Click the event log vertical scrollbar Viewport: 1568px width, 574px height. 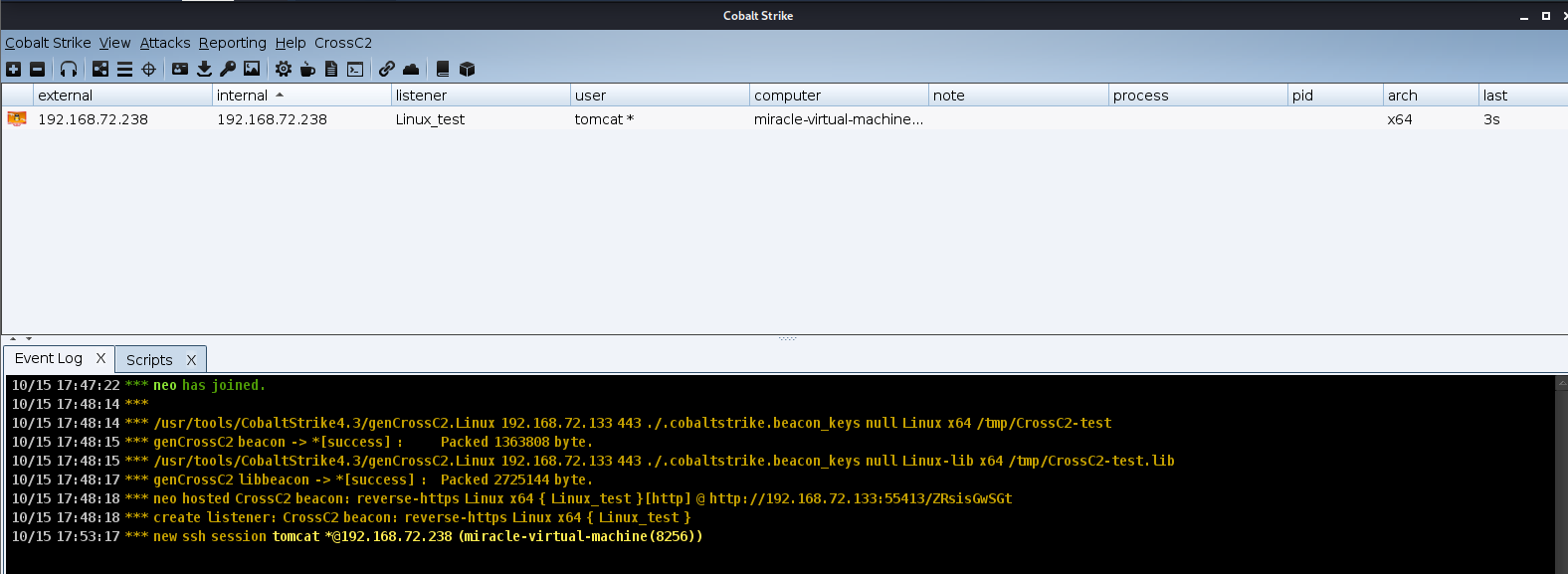pos(1561,475)
